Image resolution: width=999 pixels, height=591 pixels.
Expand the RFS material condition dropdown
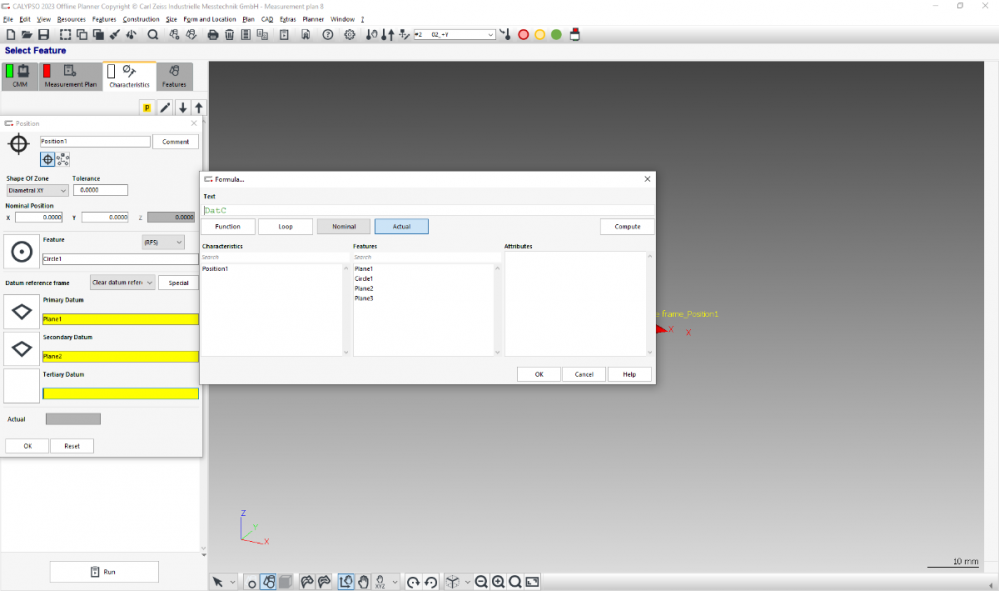(163, 242)
